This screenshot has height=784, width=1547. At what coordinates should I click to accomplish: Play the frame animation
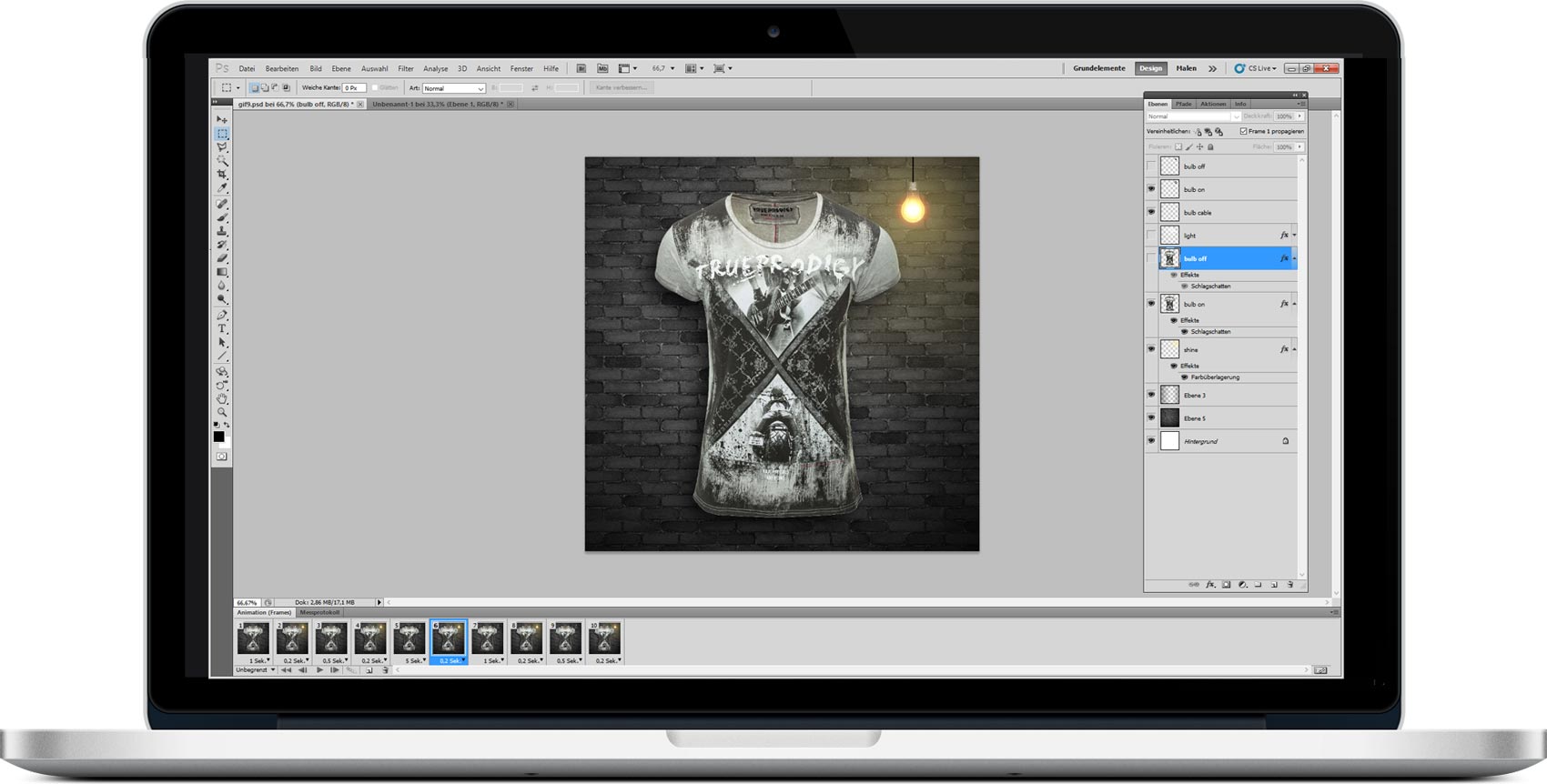pos(319,670)
